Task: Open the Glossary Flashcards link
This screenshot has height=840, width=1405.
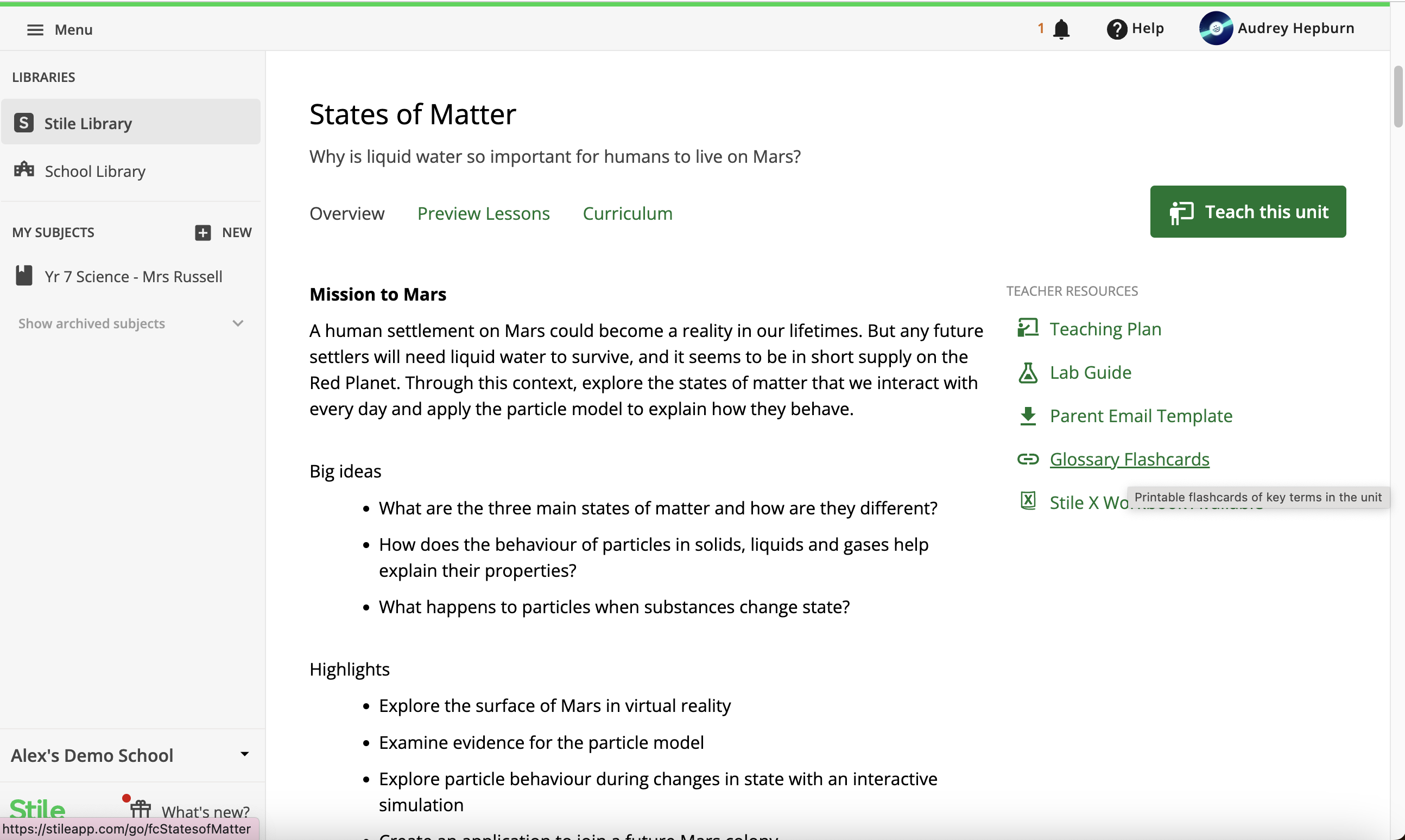Action: [1129, 459]
